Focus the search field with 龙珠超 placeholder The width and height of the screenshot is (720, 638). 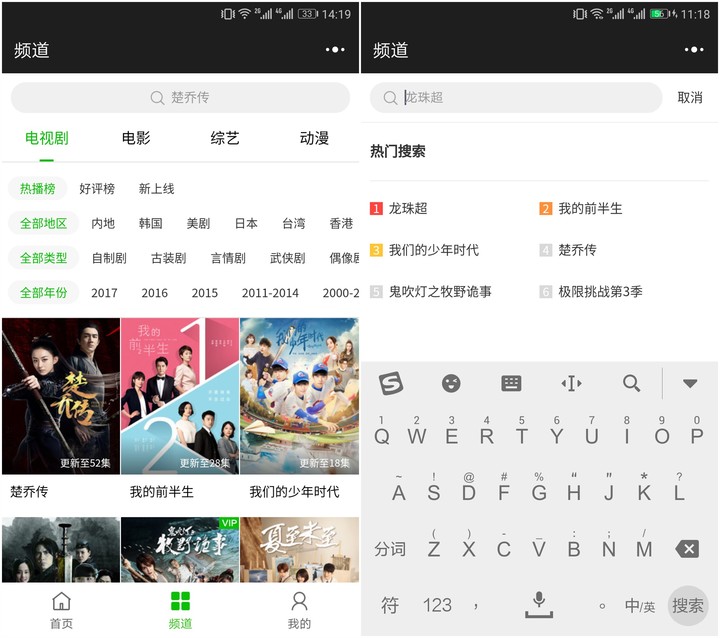(x=516, y=97)
